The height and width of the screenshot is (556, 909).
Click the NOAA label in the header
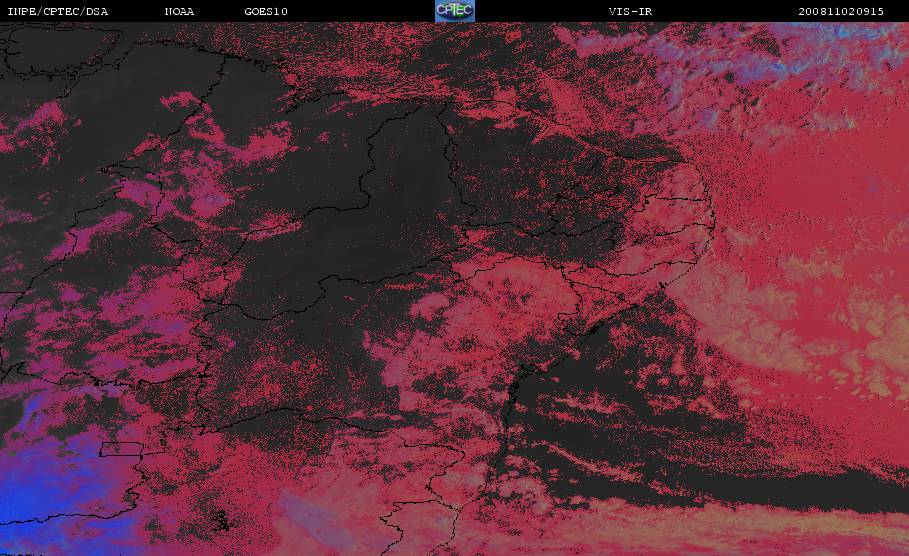click(x=179, y=12)
